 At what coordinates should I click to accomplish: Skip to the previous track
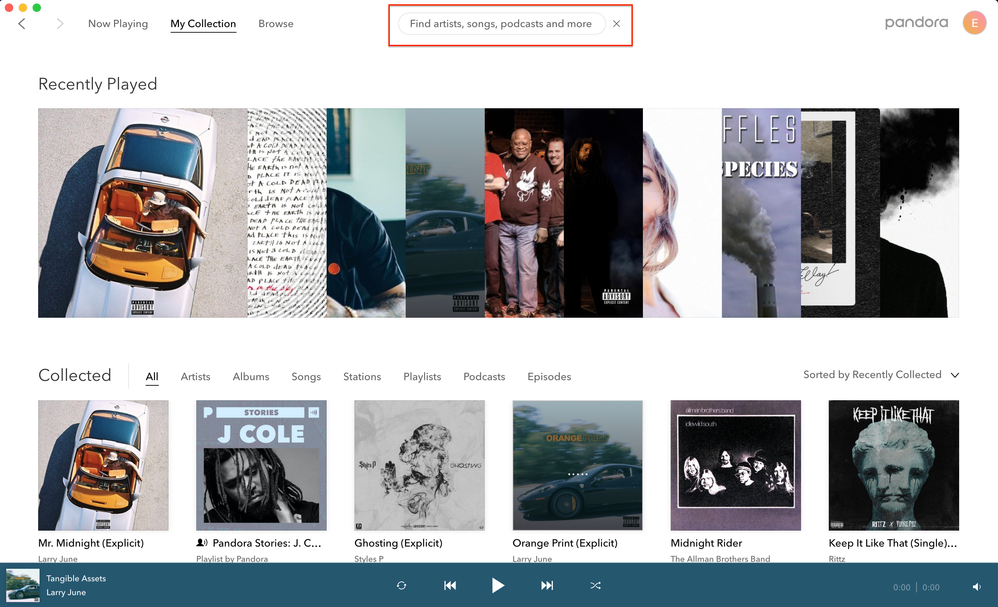450,586
